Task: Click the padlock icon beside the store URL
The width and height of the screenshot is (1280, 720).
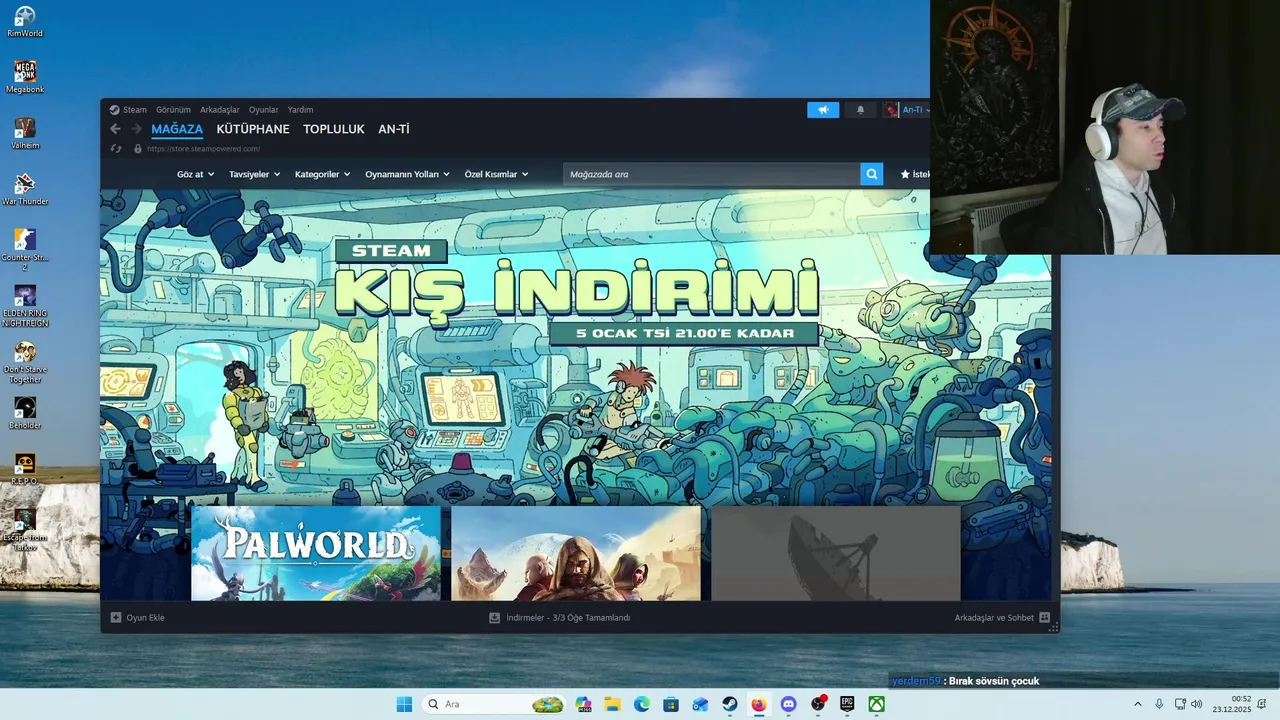Action: (x=138, y=149)
